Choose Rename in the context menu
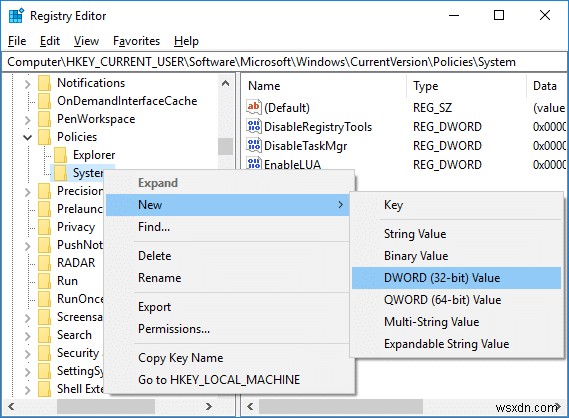Image resolution: width=569 pixels, height=418 pixels. point(227,278)
